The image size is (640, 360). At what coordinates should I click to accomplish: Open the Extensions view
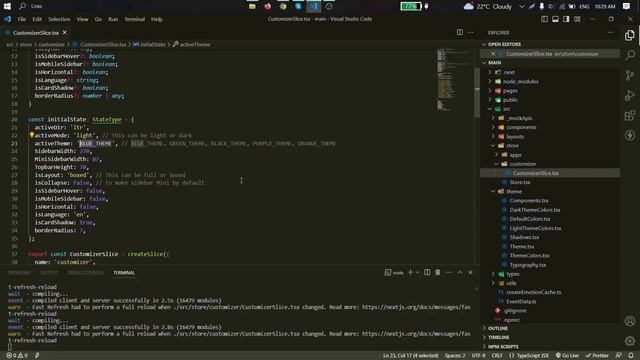[x=630, y=115]
